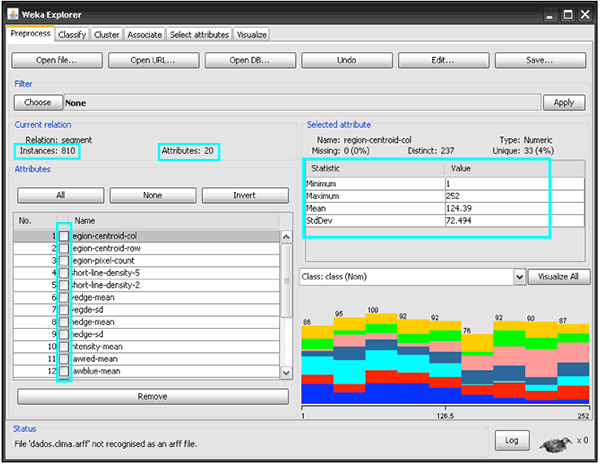This screenshot has width=600, height=464.
Task: Check the rawred-mean checkbox
Action: (64, 359)
